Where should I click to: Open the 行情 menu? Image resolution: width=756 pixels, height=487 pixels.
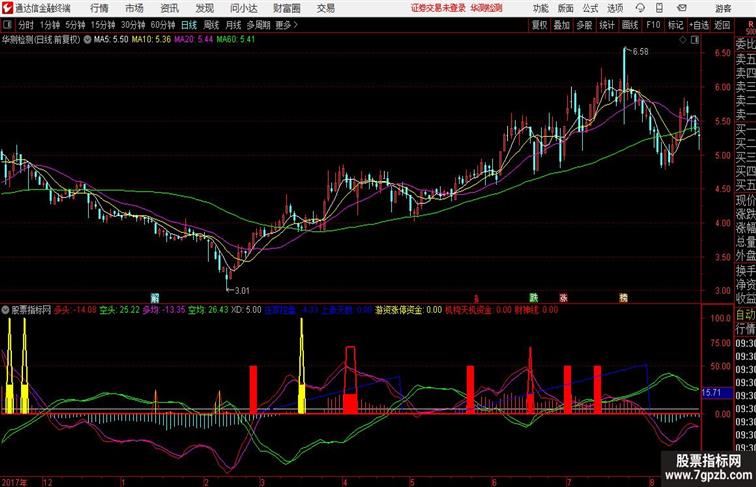pos(99,8)
